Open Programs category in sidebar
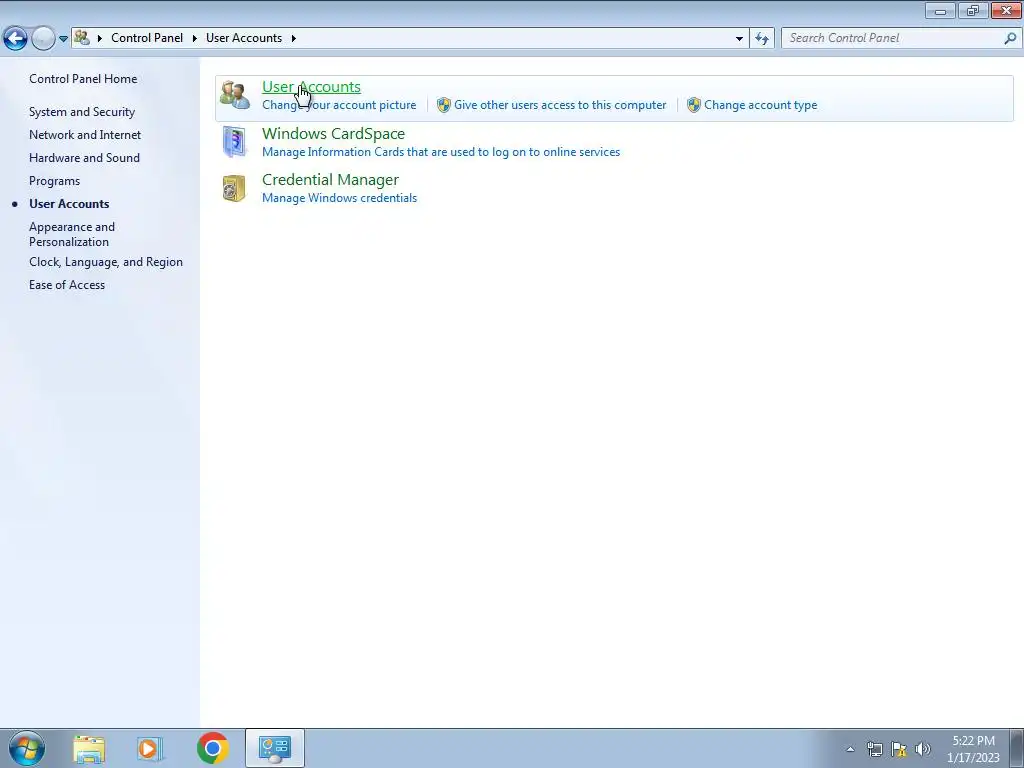Screen dimensions: 1024x768 point(54,181)
